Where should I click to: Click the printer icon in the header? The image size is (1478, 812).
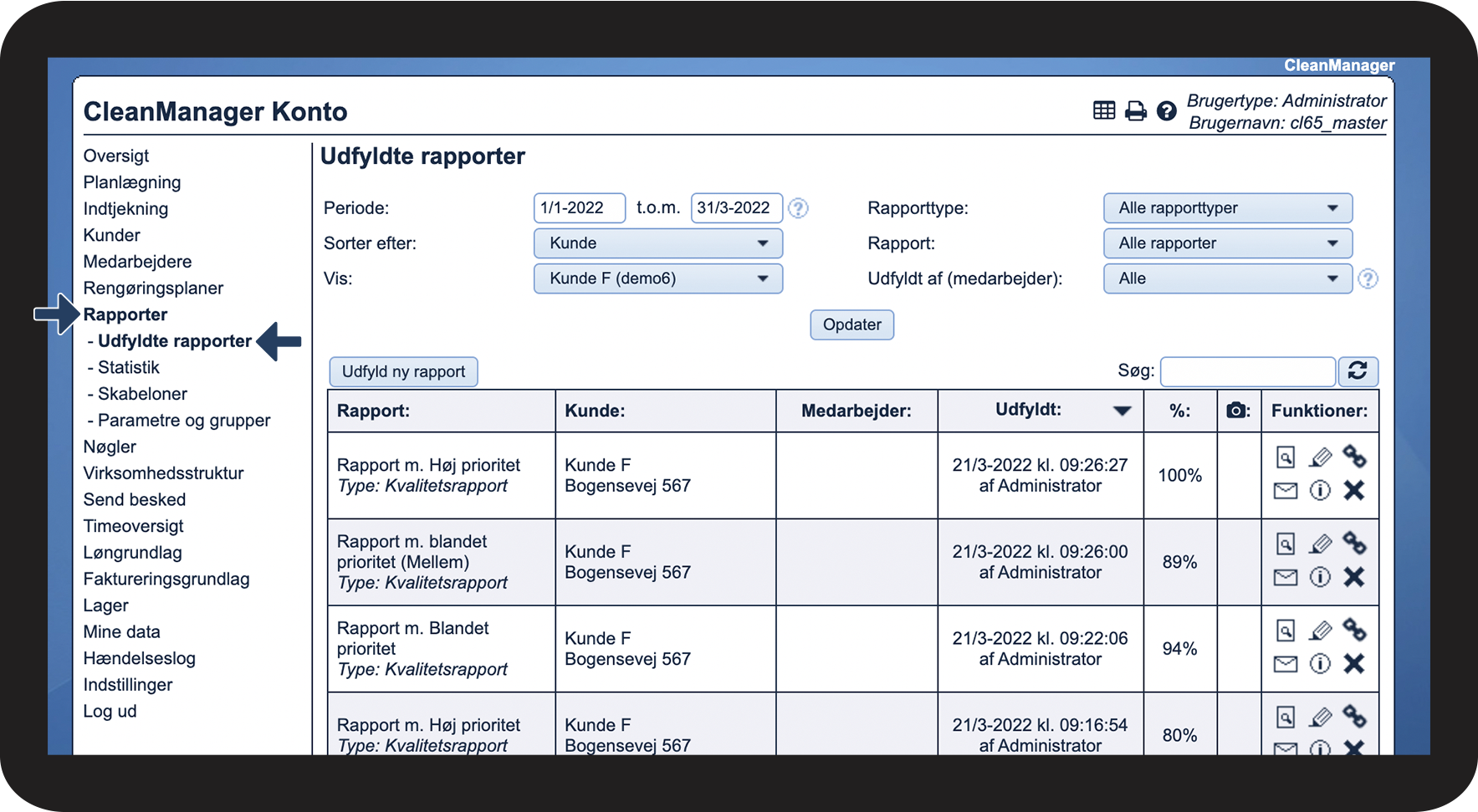click(1135, 111)
